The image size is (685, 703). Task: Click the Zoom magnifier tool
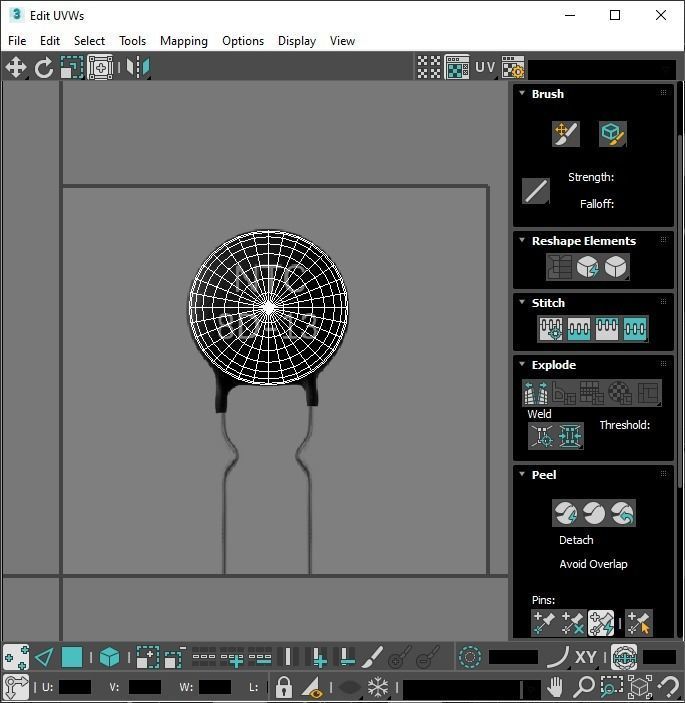[584, 686]
